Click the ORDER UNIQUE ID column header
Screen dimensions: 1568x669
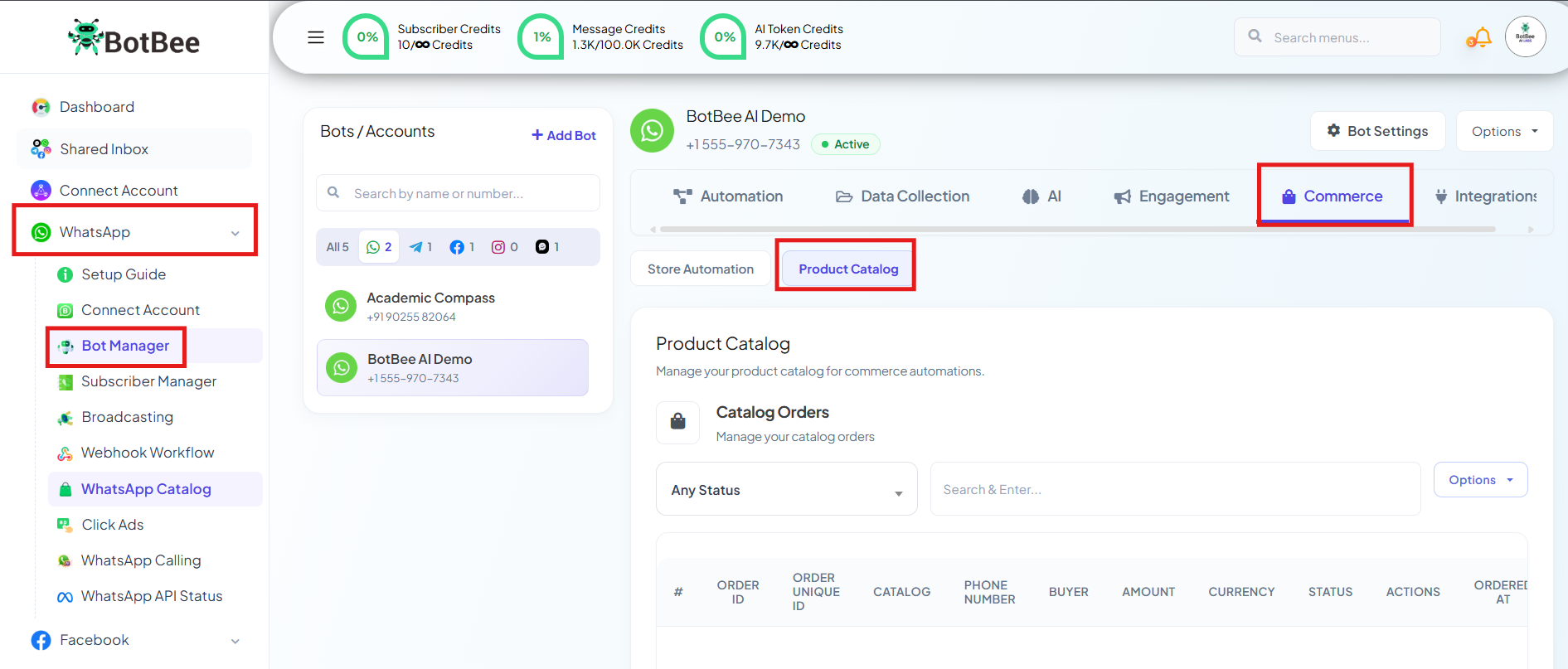pos(816,592)
